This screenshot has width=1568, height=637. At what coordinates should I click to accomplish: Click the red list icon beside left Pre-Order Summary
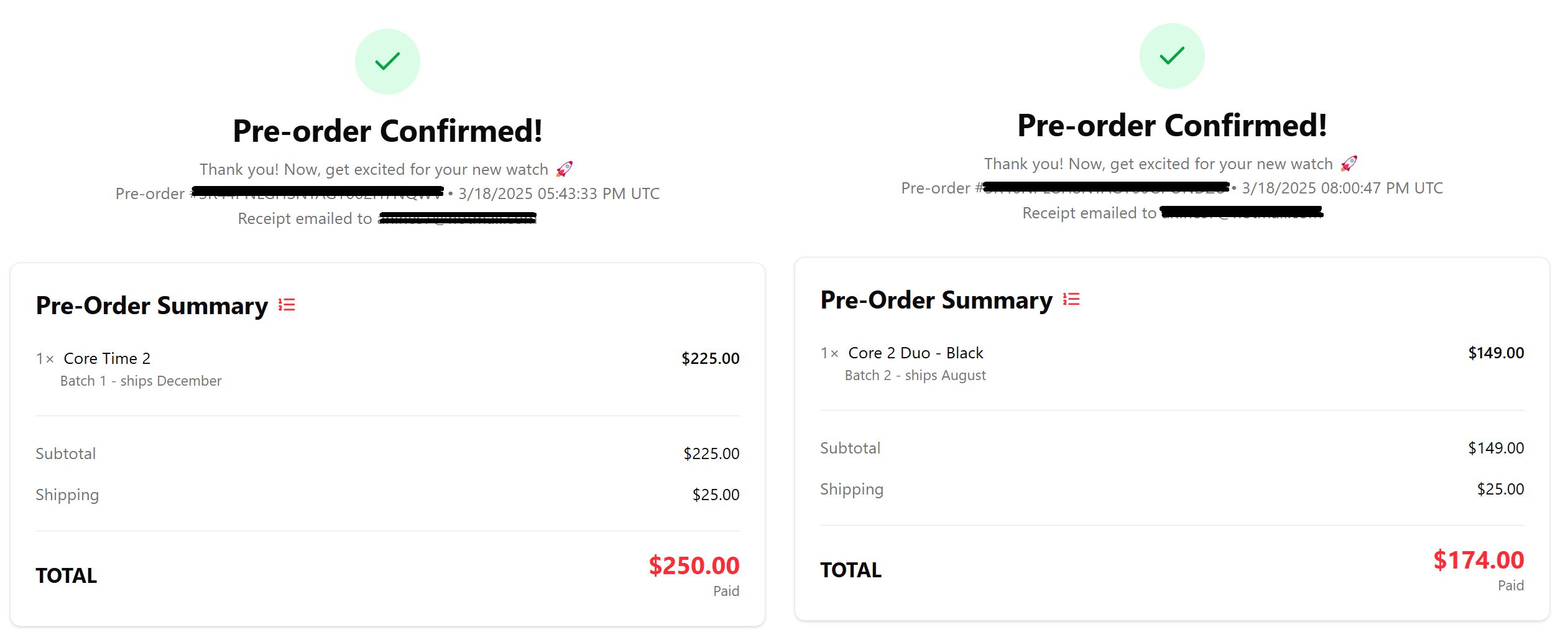[x=286, y=305]
